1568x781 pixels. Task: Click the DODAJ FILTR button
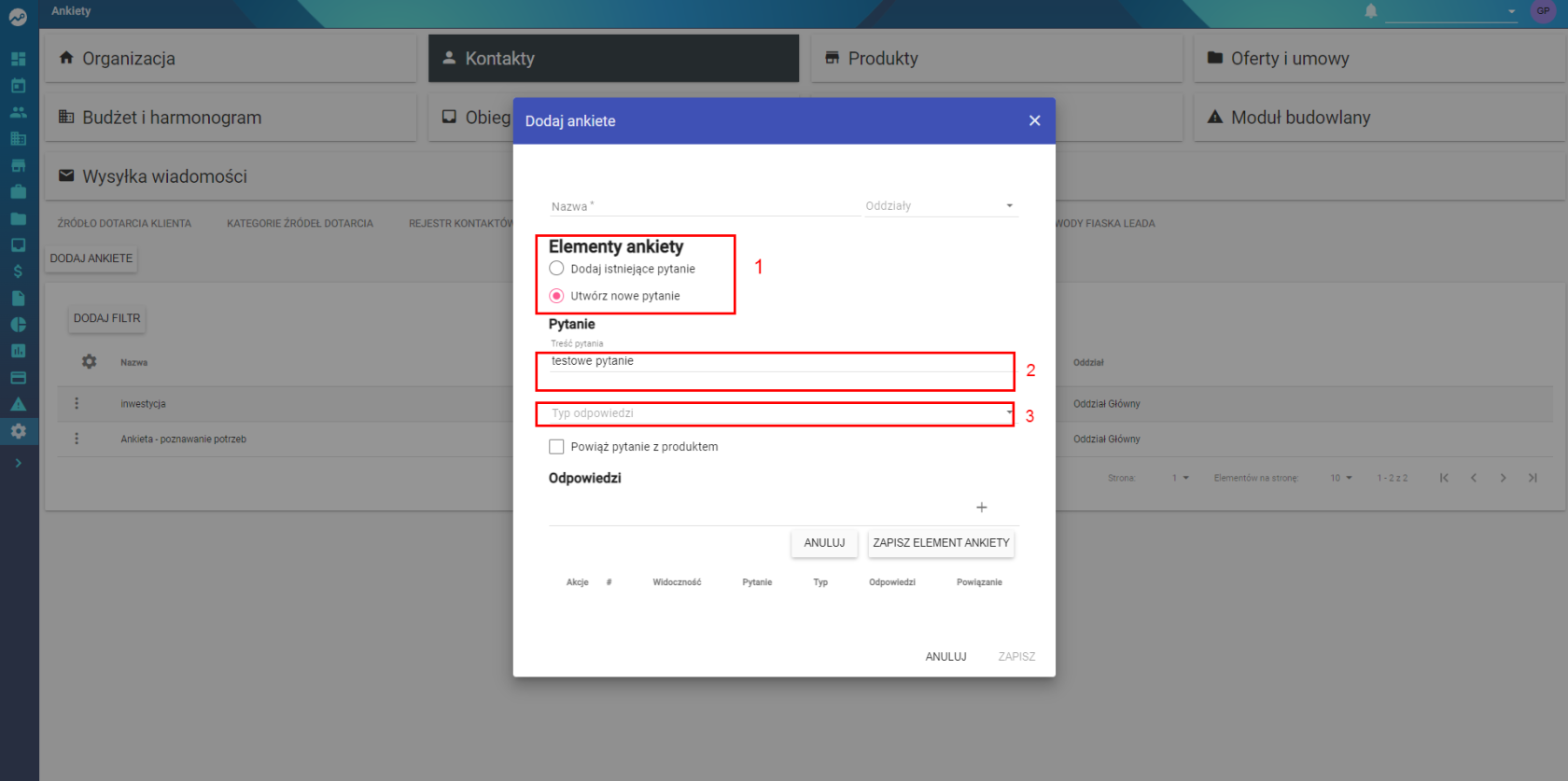107,318
